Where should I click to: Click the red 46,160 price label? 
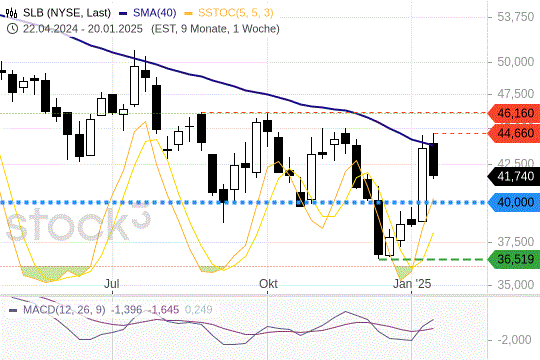pyautogui.click(x=513, y=113)
